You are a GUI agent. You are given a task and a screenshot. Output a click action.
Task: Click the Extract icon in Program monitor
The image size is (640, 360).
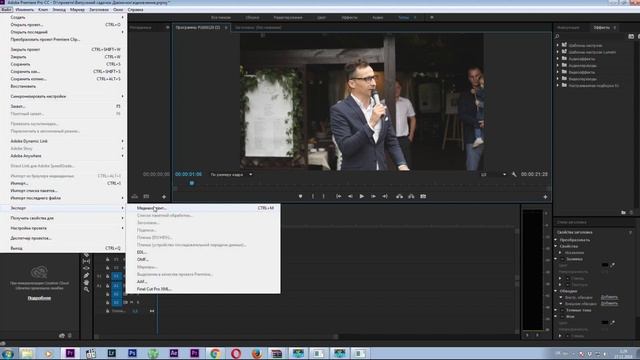click(x=411, y=196)
